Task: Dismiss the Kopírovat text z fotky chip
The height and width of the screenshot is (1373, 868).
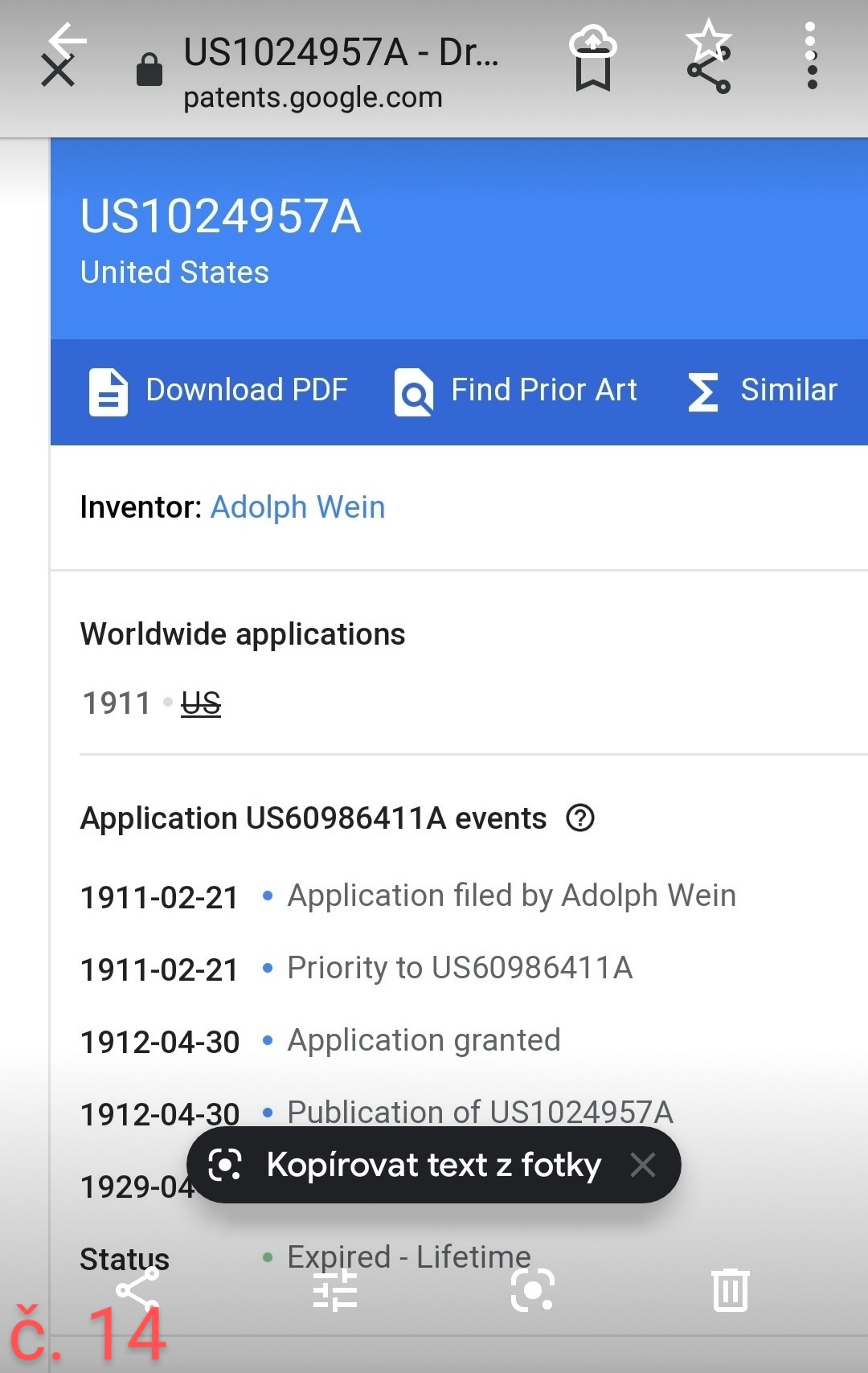Action: point(643,1164)
